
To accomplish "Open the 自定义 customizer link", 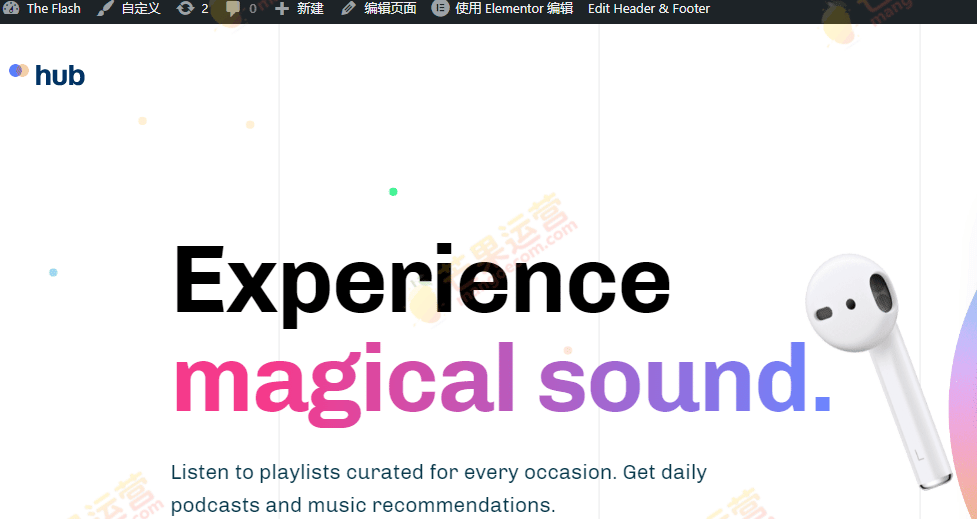I will [141, 9].
